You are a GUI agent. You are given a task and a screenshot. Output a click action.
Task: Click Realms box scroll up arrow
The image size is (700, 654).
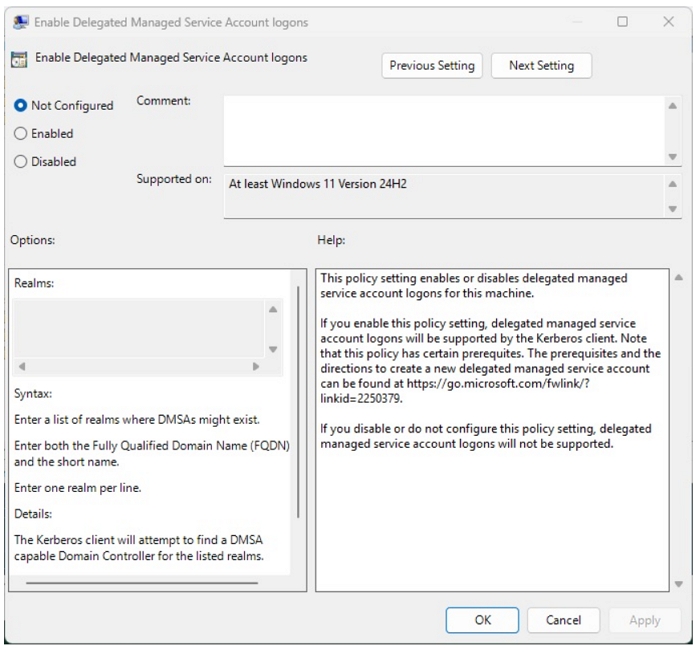coord(273,309)
